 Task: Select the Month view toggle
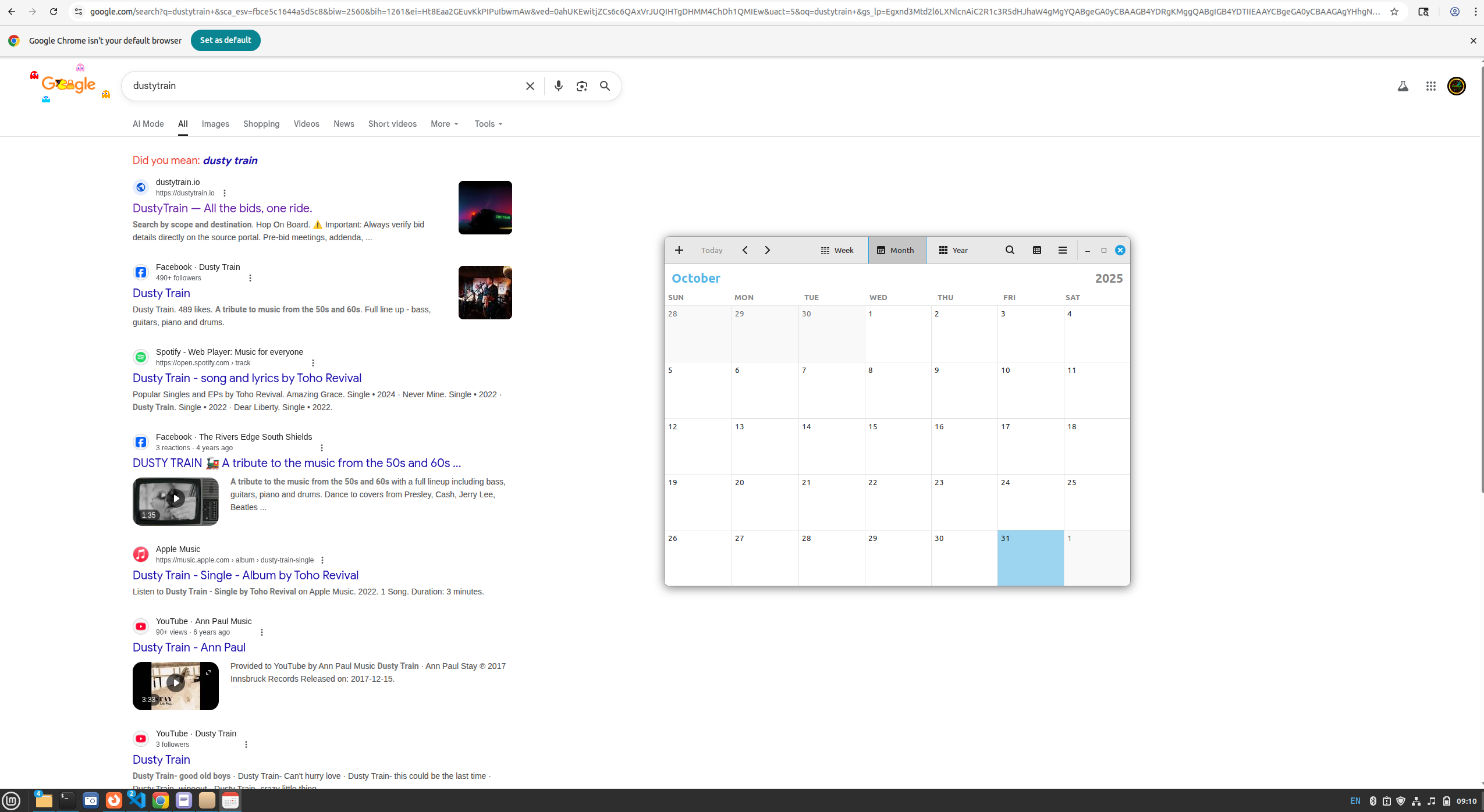tap(896, 250)
